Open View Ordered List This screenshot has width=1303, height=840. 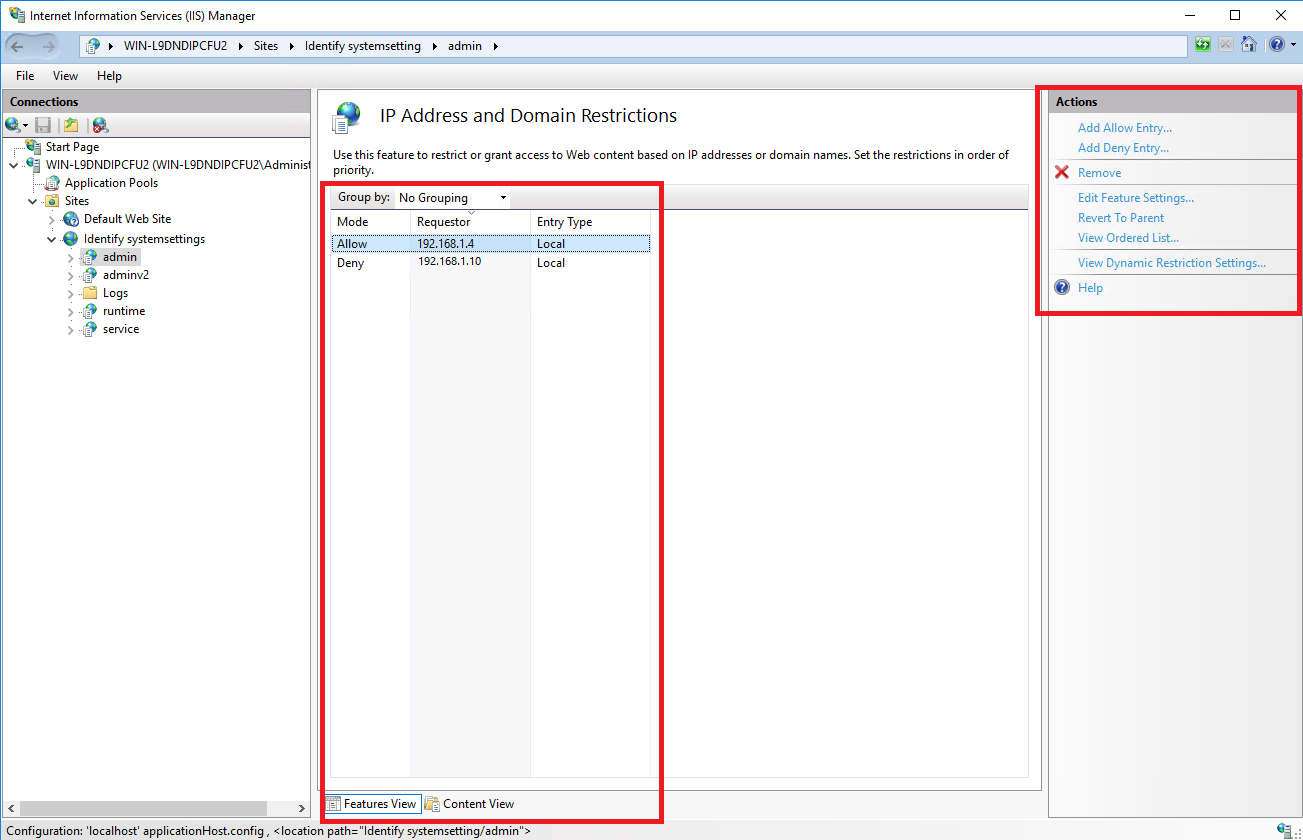point(1128,238)
